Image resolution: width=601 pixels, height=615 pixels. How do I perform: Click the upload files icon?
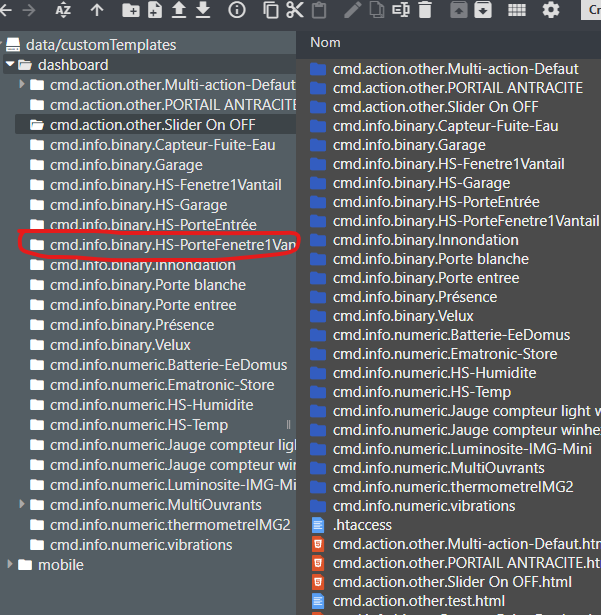(179, 10)
